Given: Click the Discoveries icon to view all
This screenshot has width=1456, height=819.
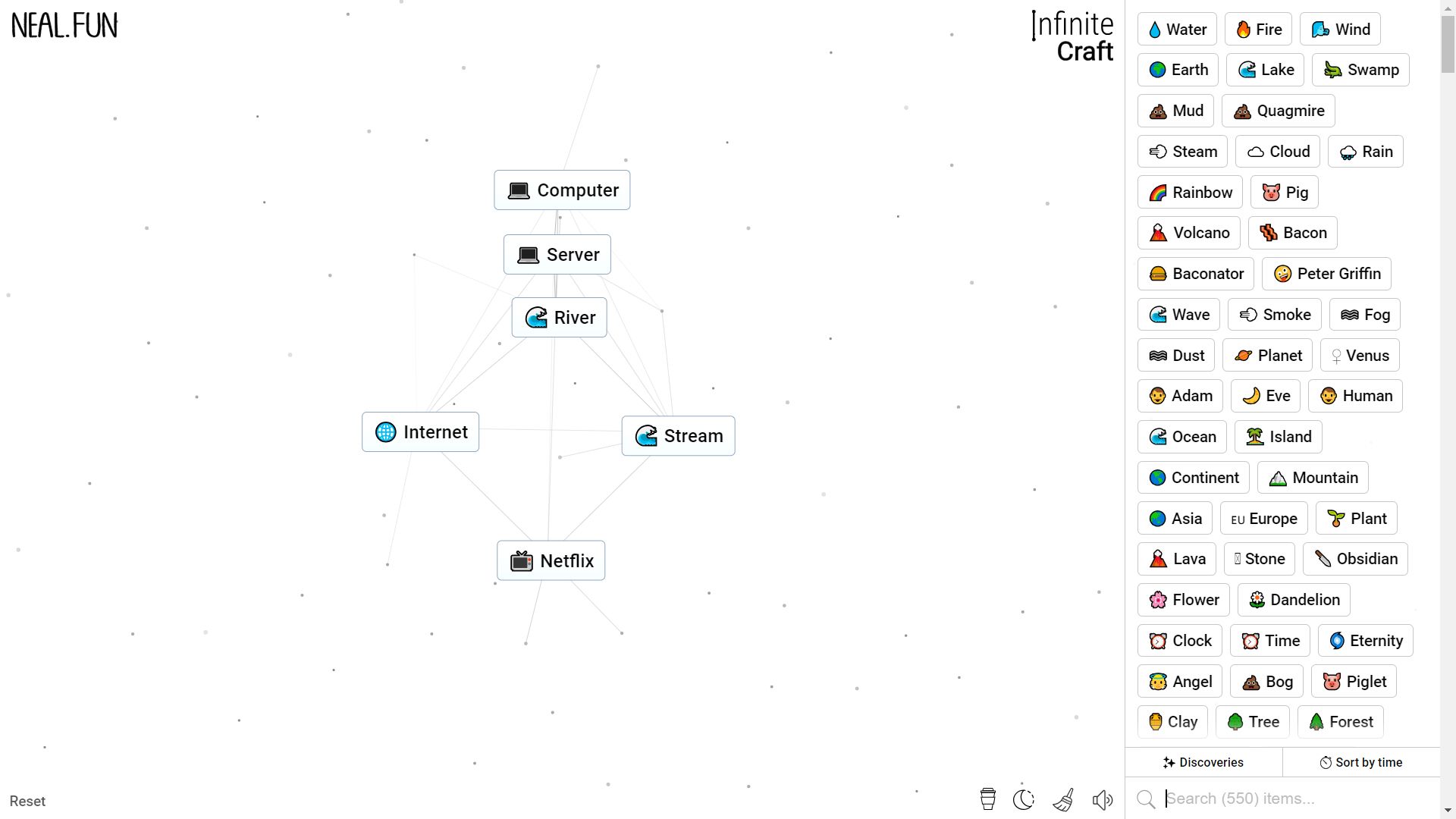Looking at the screenshot, I should 1204,762.
